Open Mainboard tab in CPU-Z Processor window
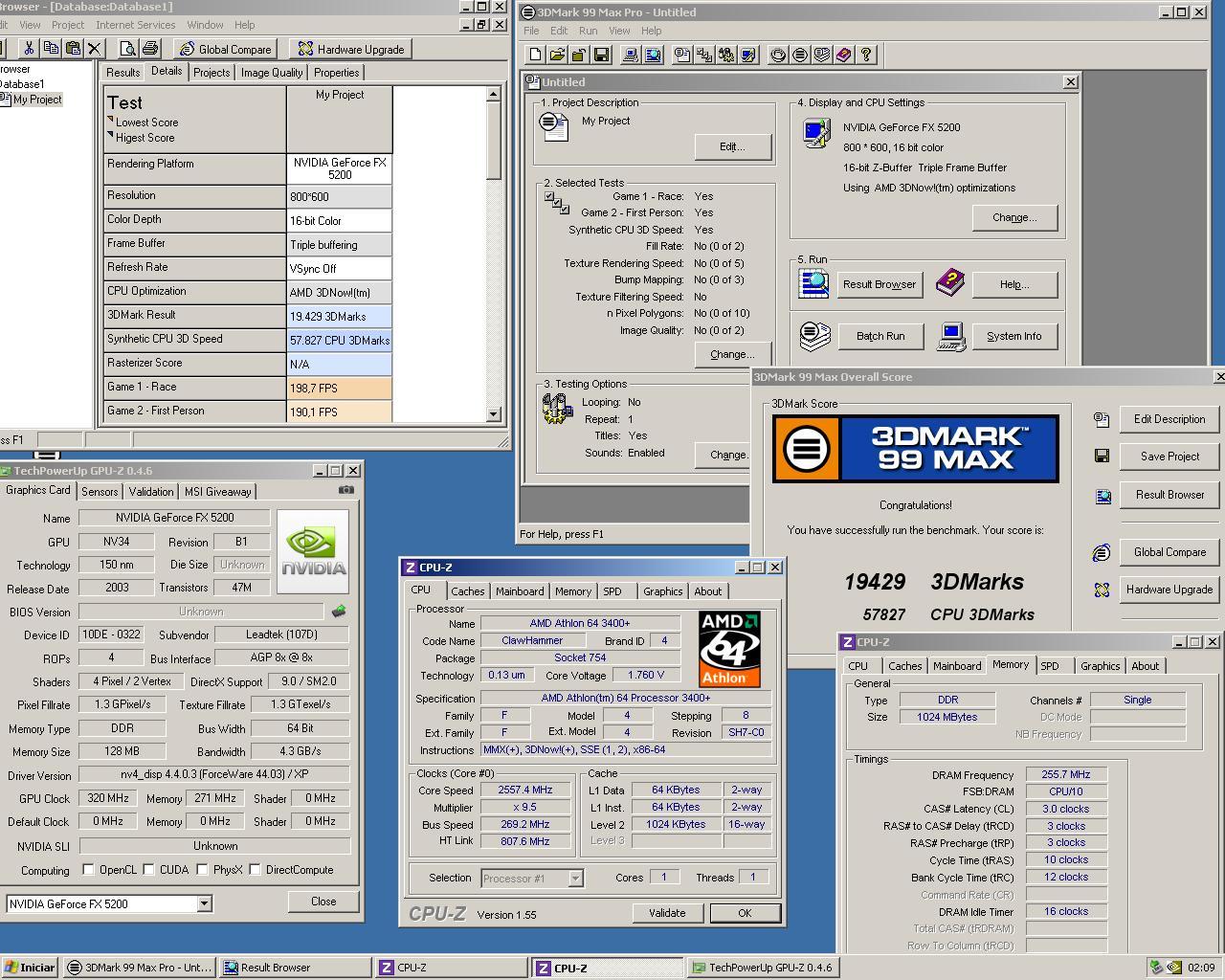This screenshot has height=980, width=1225. (520, 591)
